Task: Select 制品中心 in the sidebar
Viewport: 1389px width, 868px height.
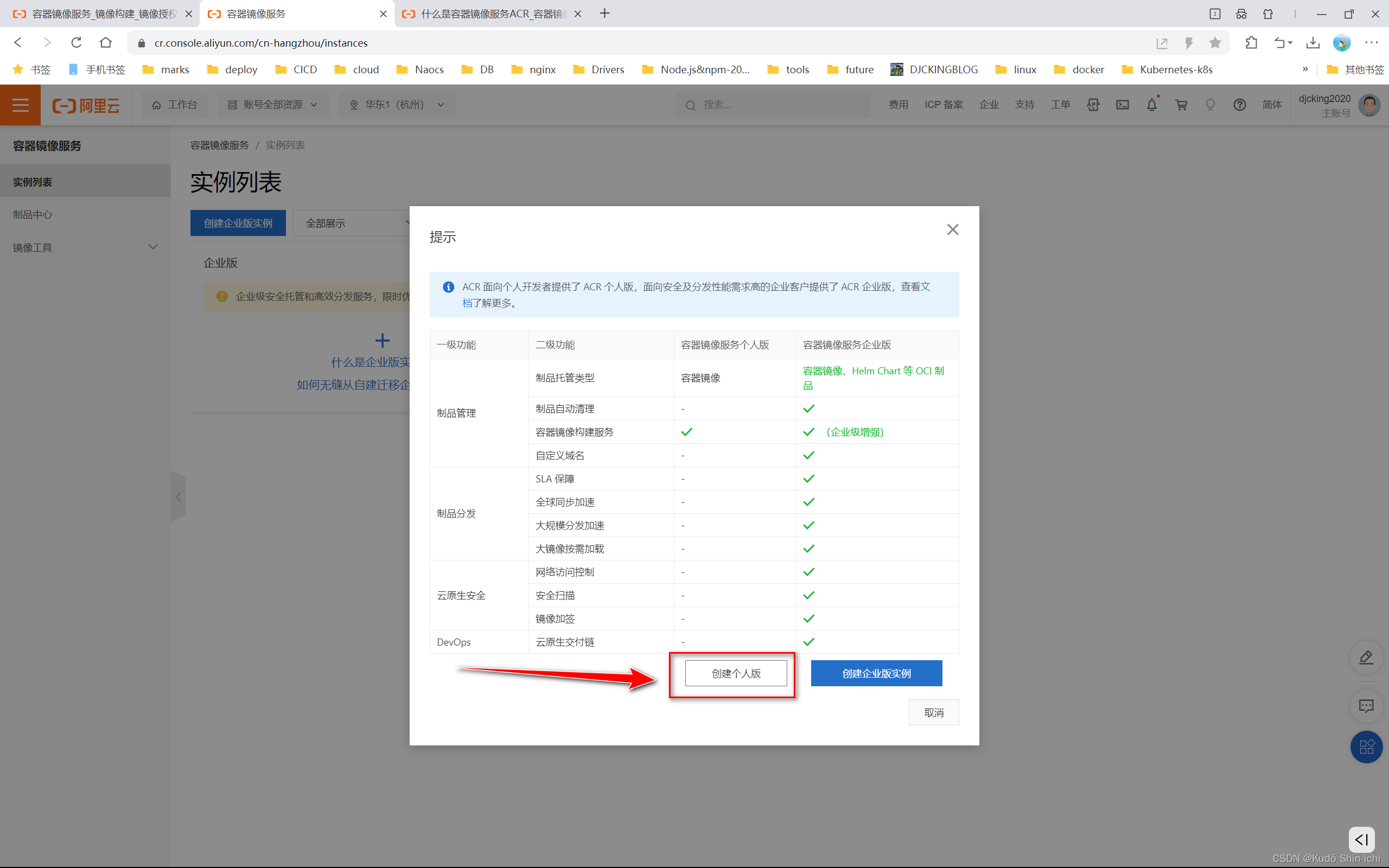Action: tap(33, 215)
